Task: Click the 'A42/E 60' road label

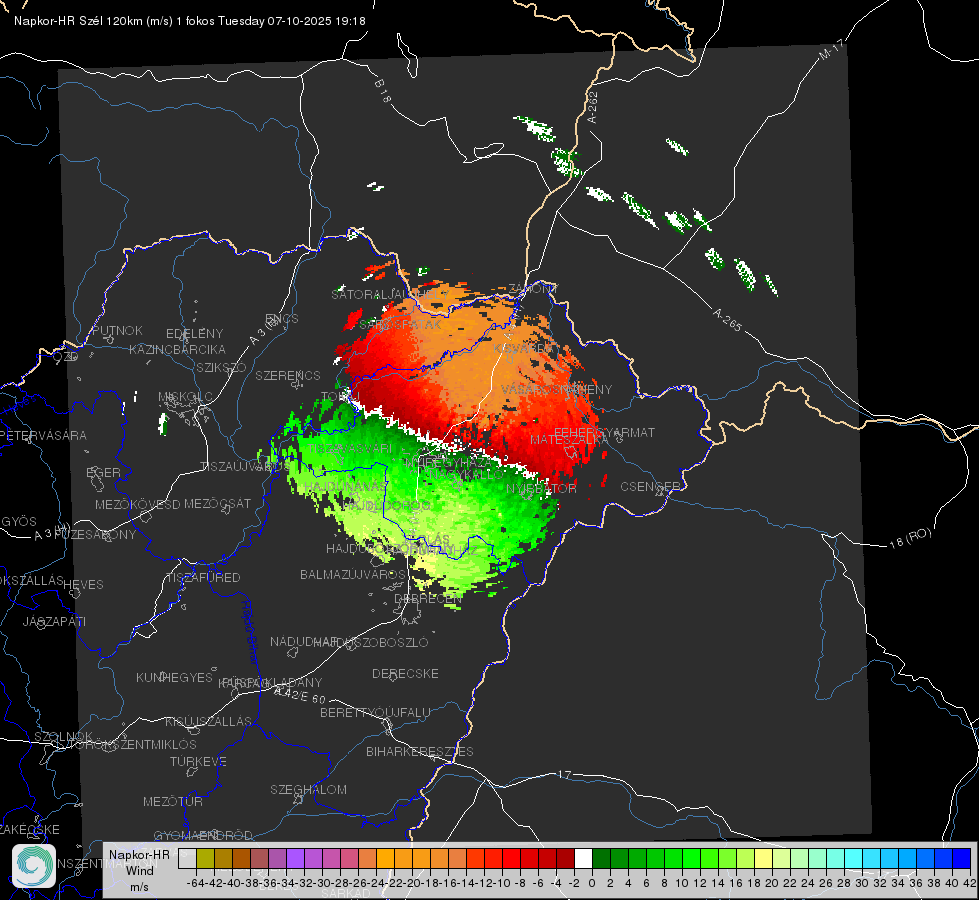Action: 300,695
